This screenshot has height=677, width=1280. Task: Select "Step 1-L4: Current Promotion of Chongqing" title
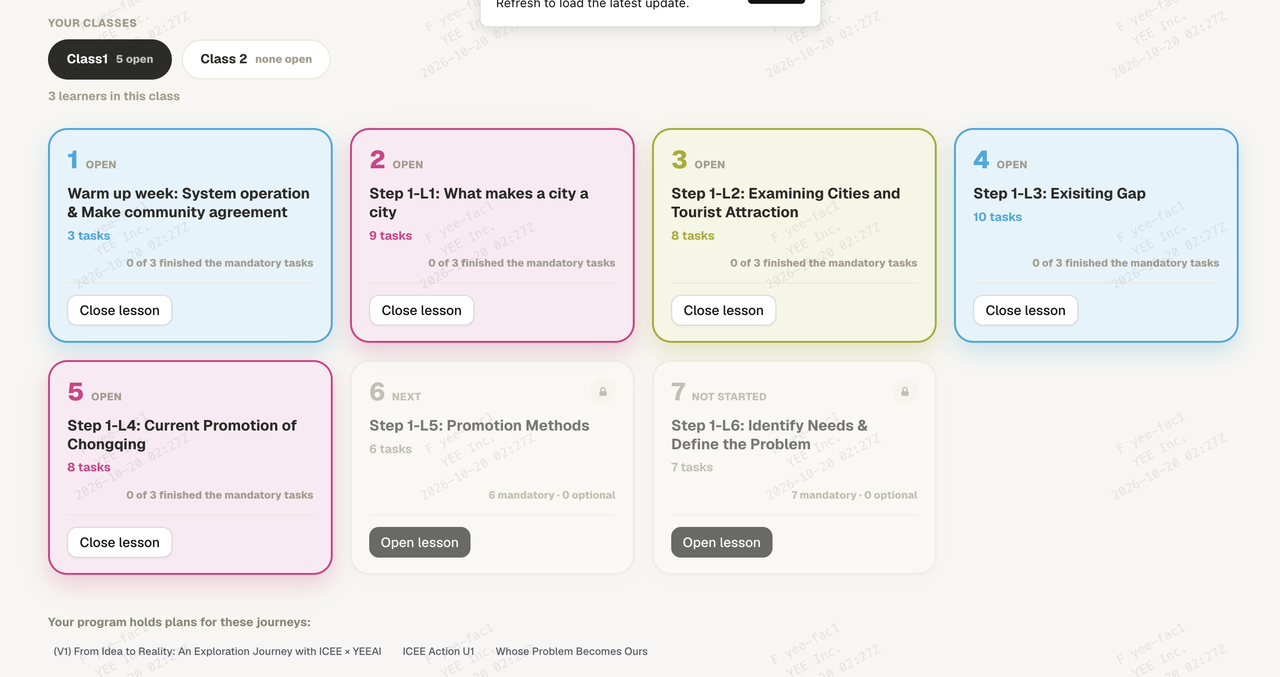coord(182,435)
